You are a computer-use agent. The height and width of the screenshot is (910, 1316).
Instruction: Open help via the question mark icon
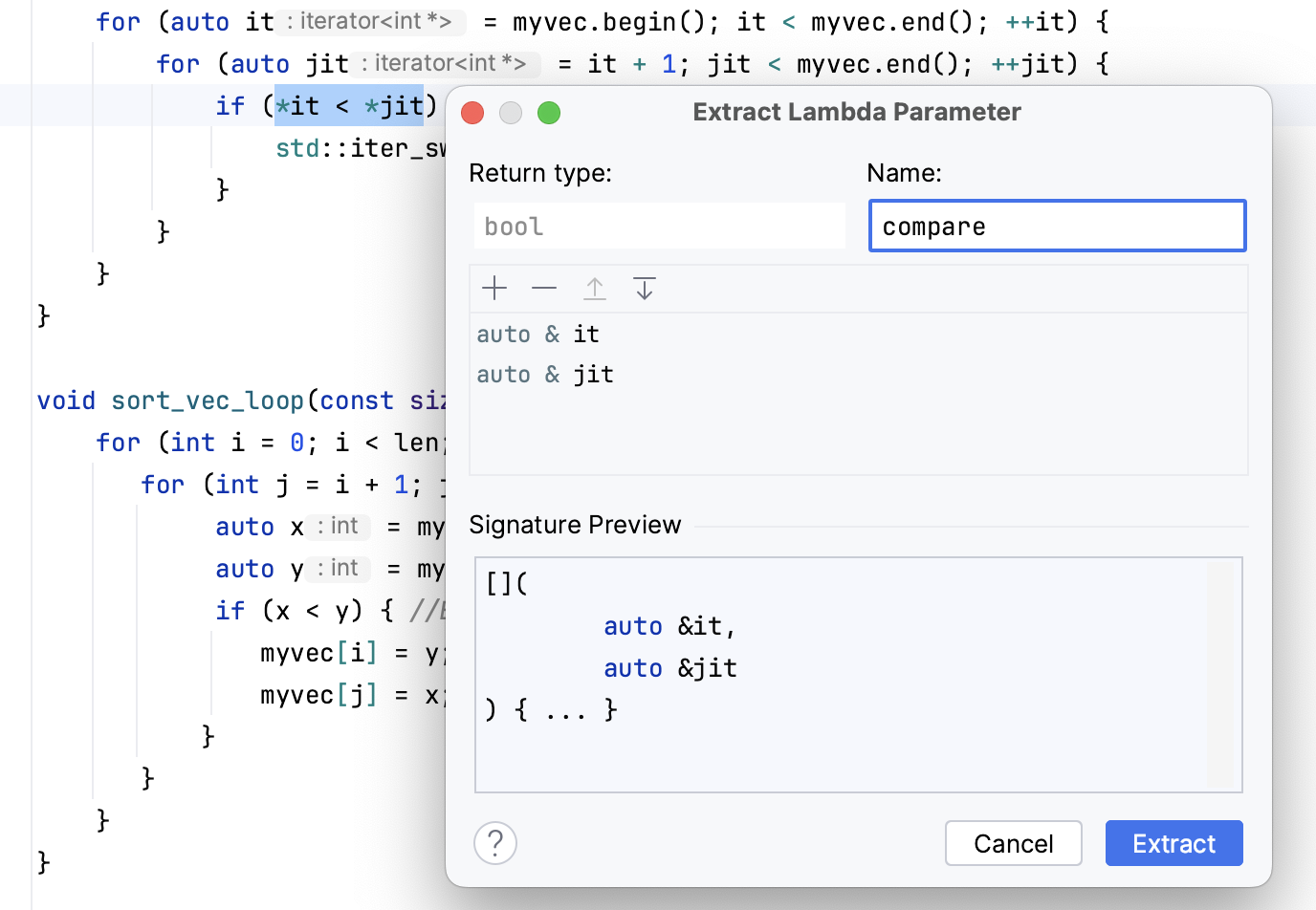click(494, 842)
